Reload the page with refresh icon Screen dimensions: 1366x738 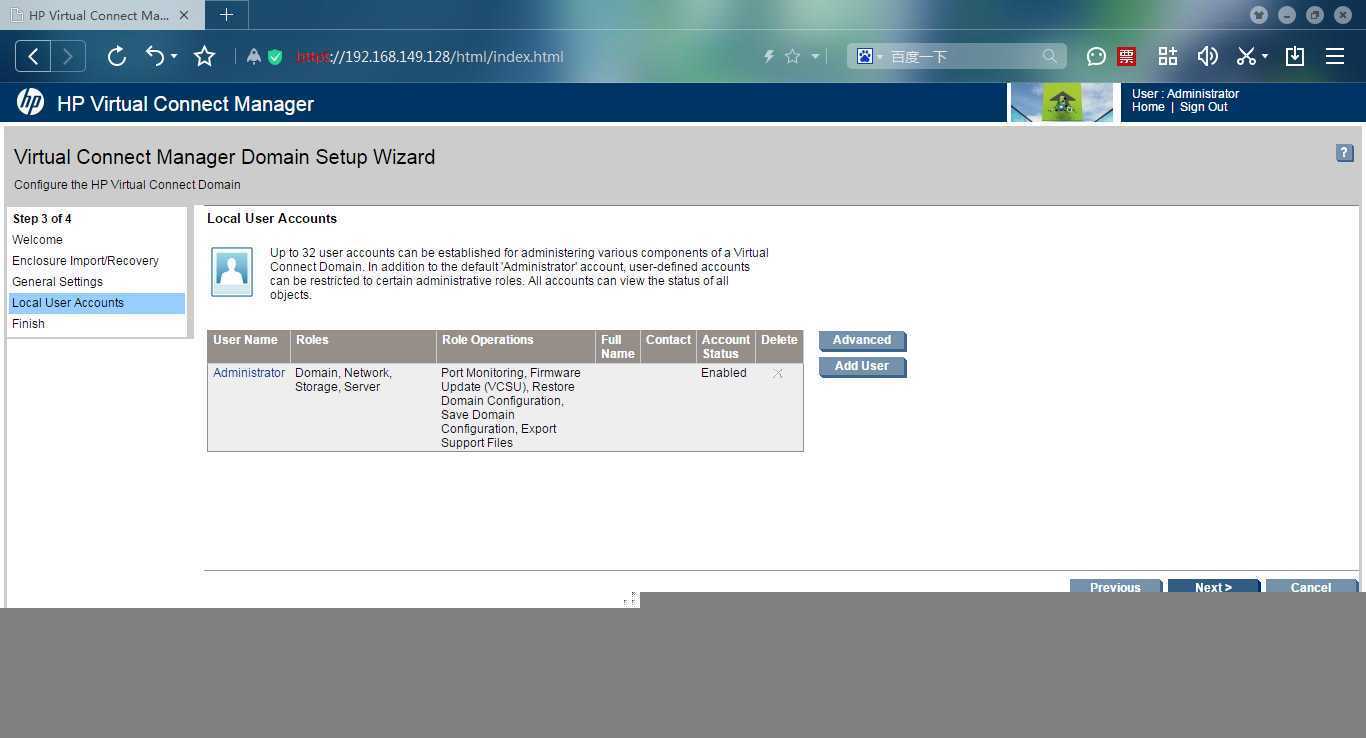(117, 57)
